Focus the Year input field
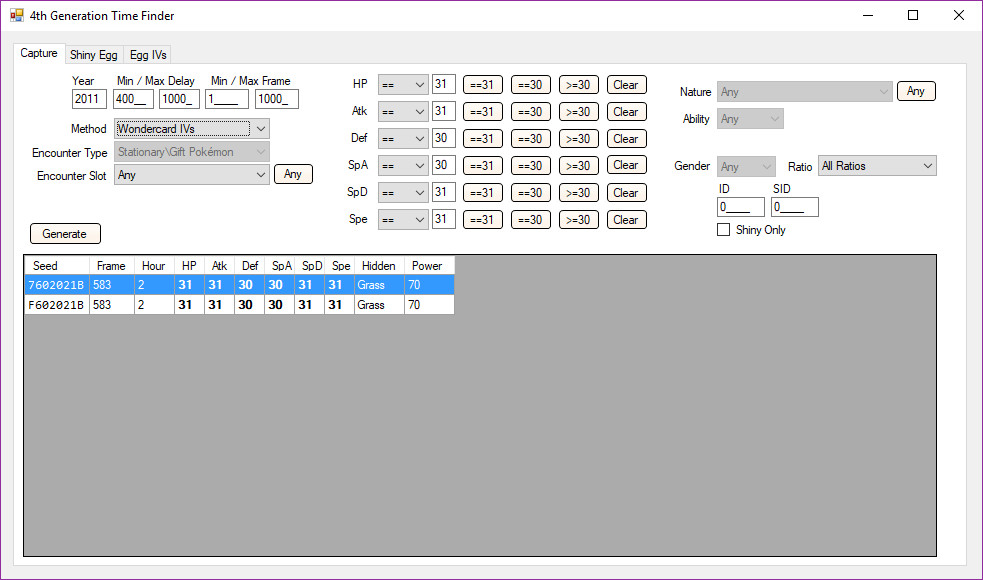This screenshot has height=580, width=983. tap(89, 99)
